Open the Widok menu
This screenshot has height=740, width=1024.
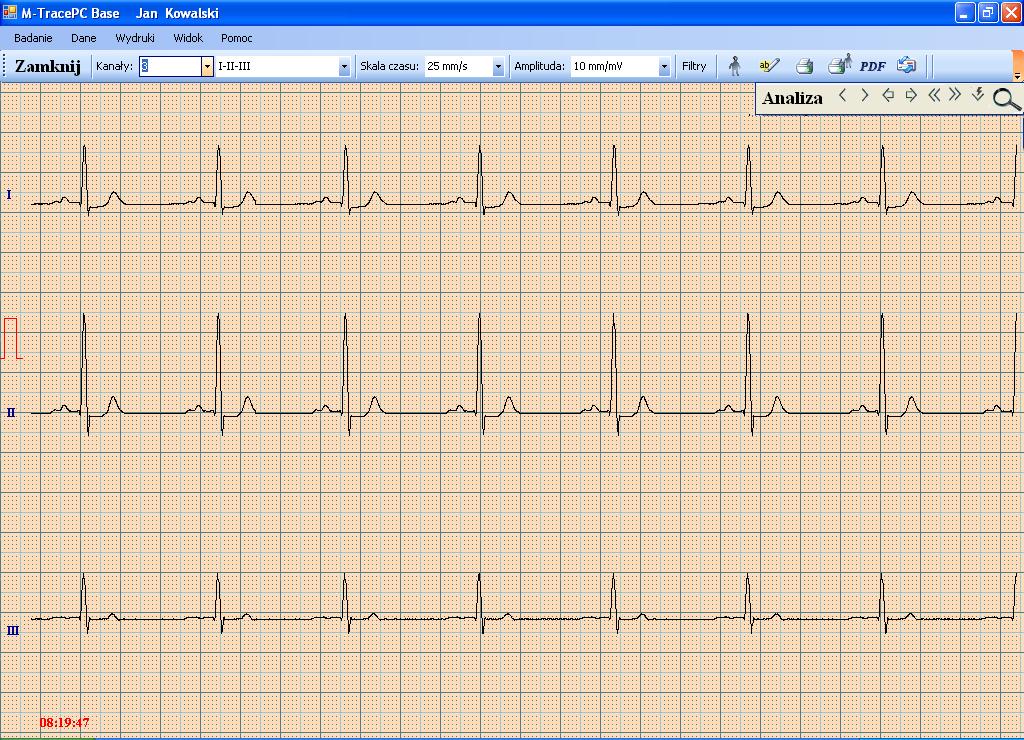[188, 38]
